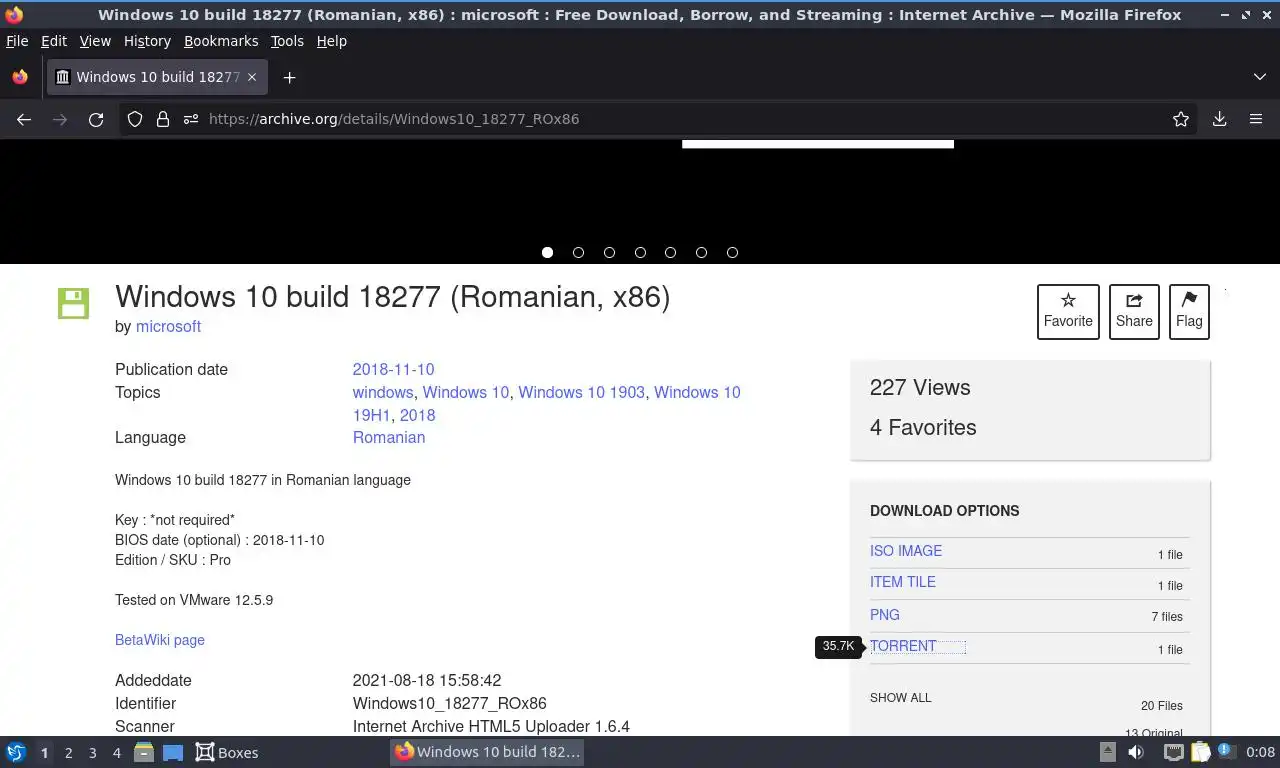
Task: Share this archive item
Action: (x=1134, y=311)
